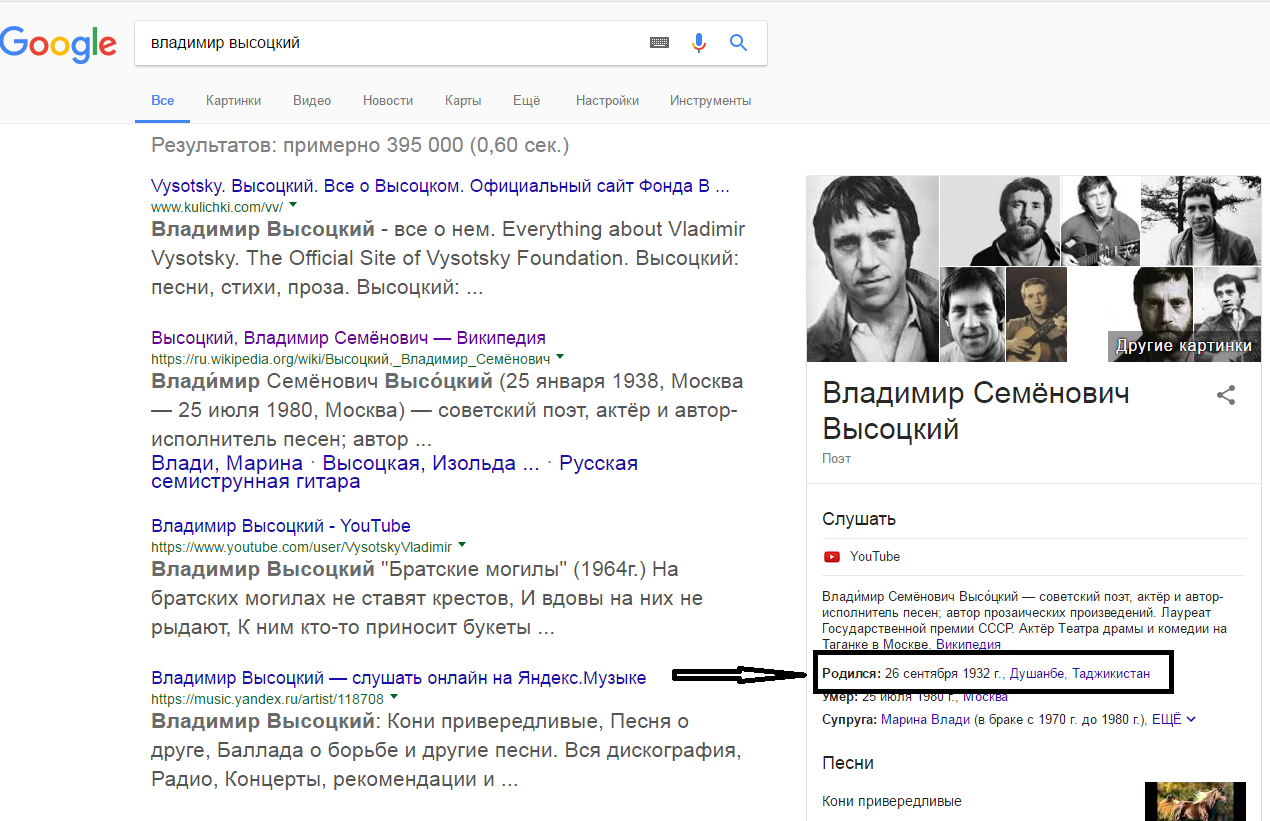Switch to the Видео tab
This screenshot has height=821, width=1270.
tap(312, 100)
